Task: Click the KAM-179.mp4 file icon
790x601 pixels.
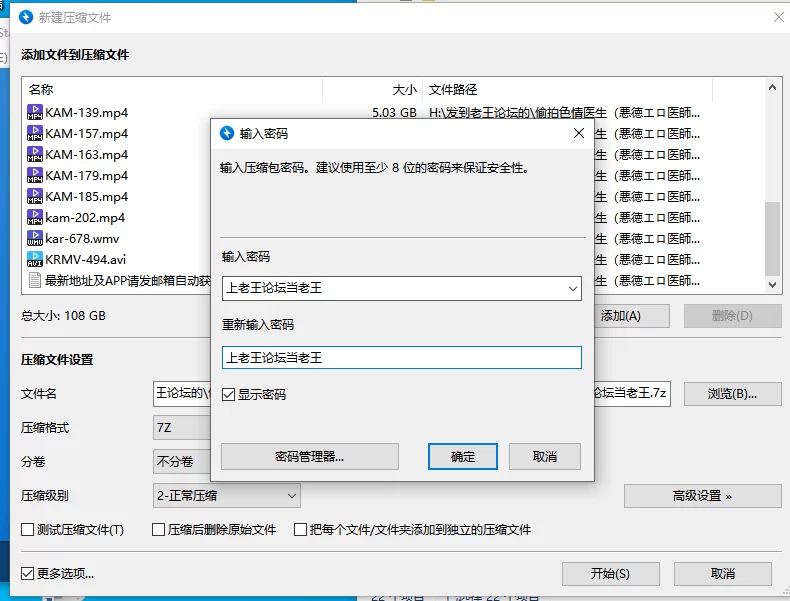Action: pyautogui.click(x=35, y=175)
